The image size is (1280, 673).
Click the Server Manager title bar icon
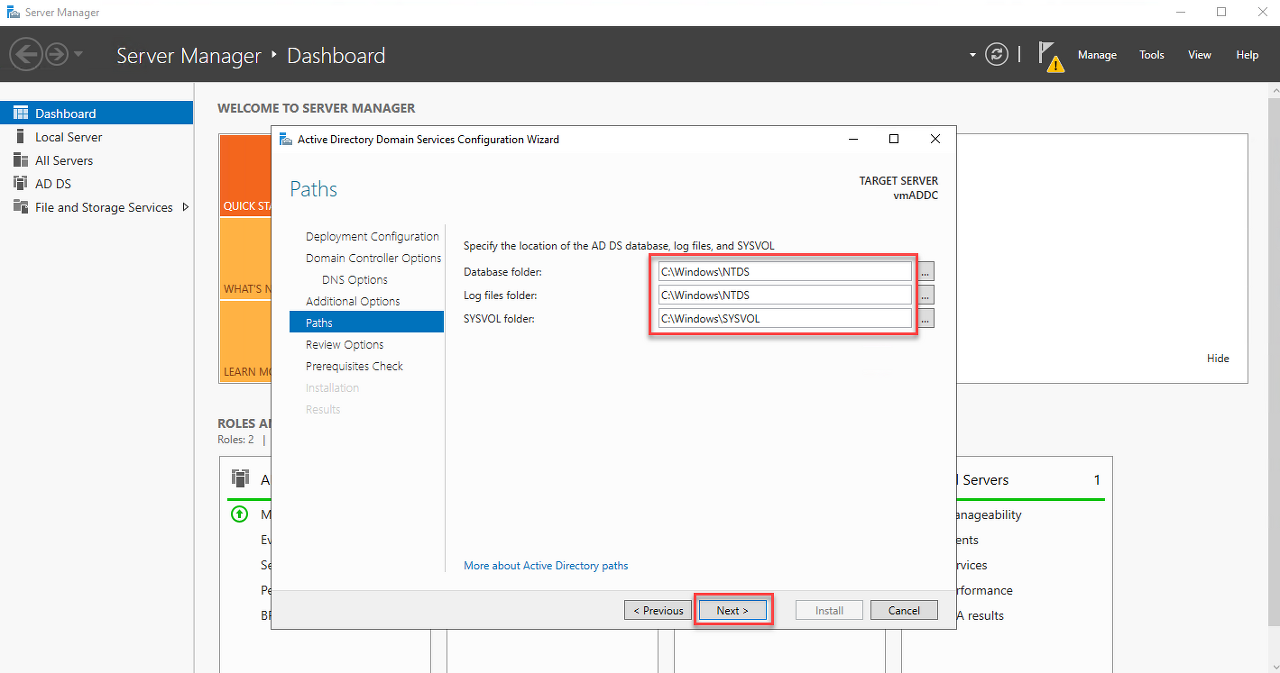pyautogui.click(x=12, y=12)
